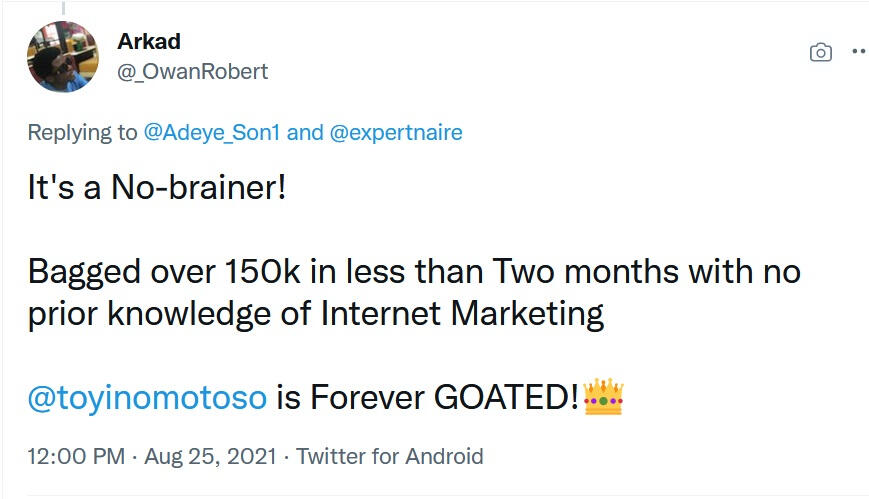Click the crown emoji after GOATED!

coord(603,398)
